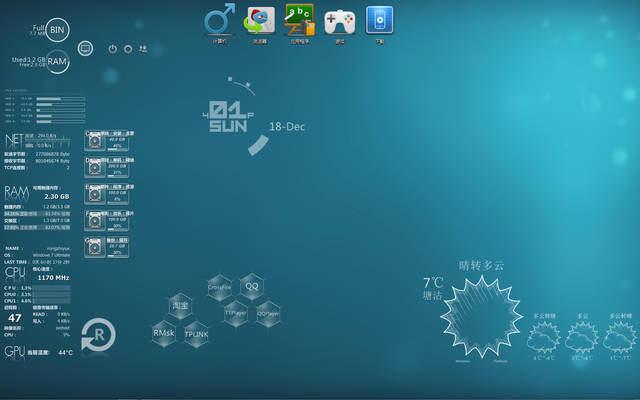Launch the browser dock icon

click(x=260, y=19)
